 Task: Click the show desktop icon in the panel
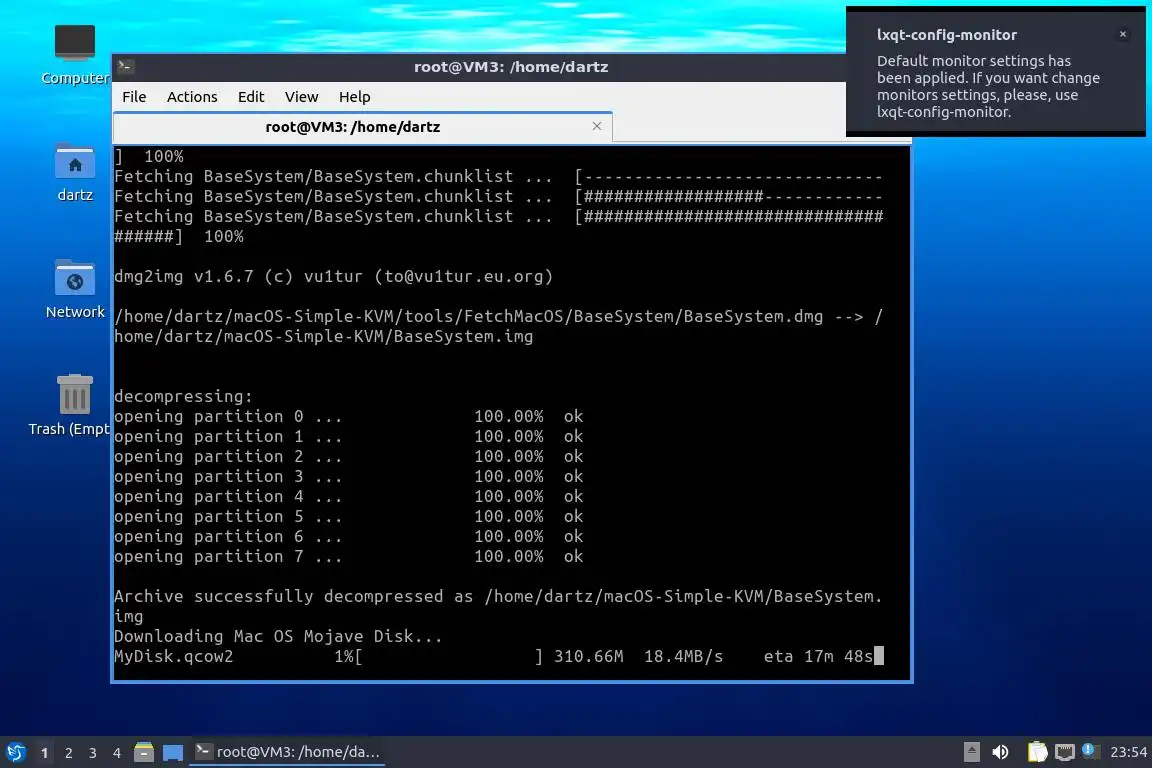click(173, 752)
